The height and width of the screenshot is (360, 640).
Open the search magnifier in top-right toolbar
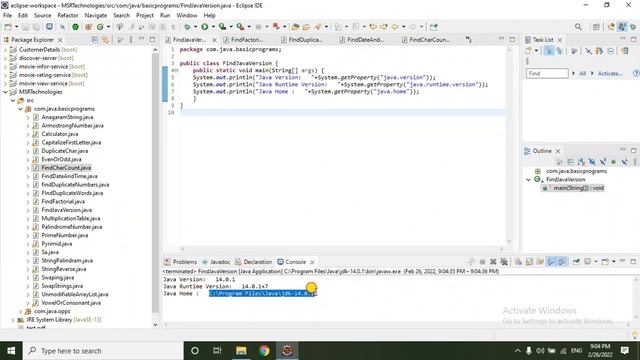pyautogui.click(x=578, y=27)
